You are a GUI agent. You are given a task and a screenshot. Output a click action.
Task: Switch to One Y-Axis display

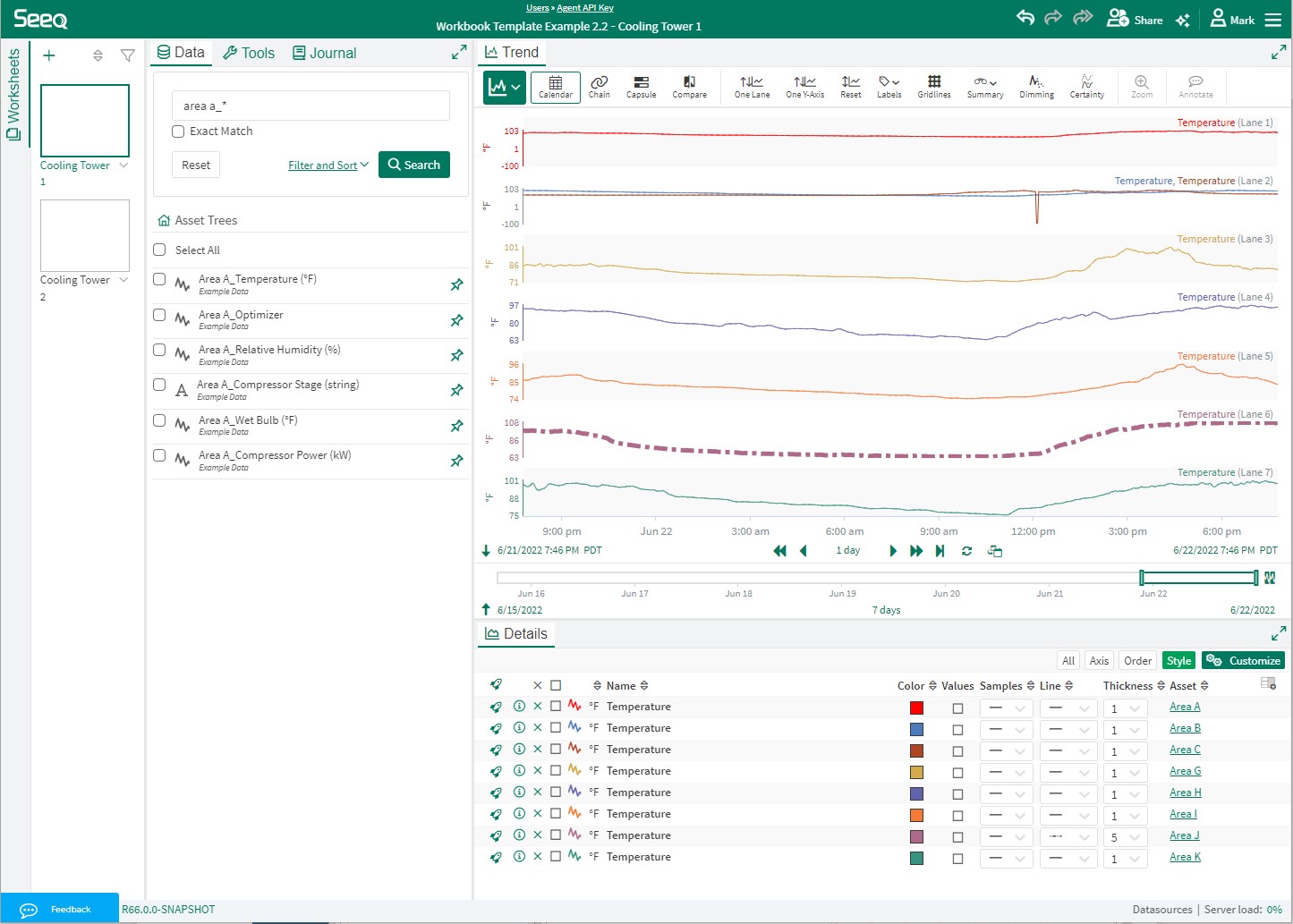tap(804, 87)
